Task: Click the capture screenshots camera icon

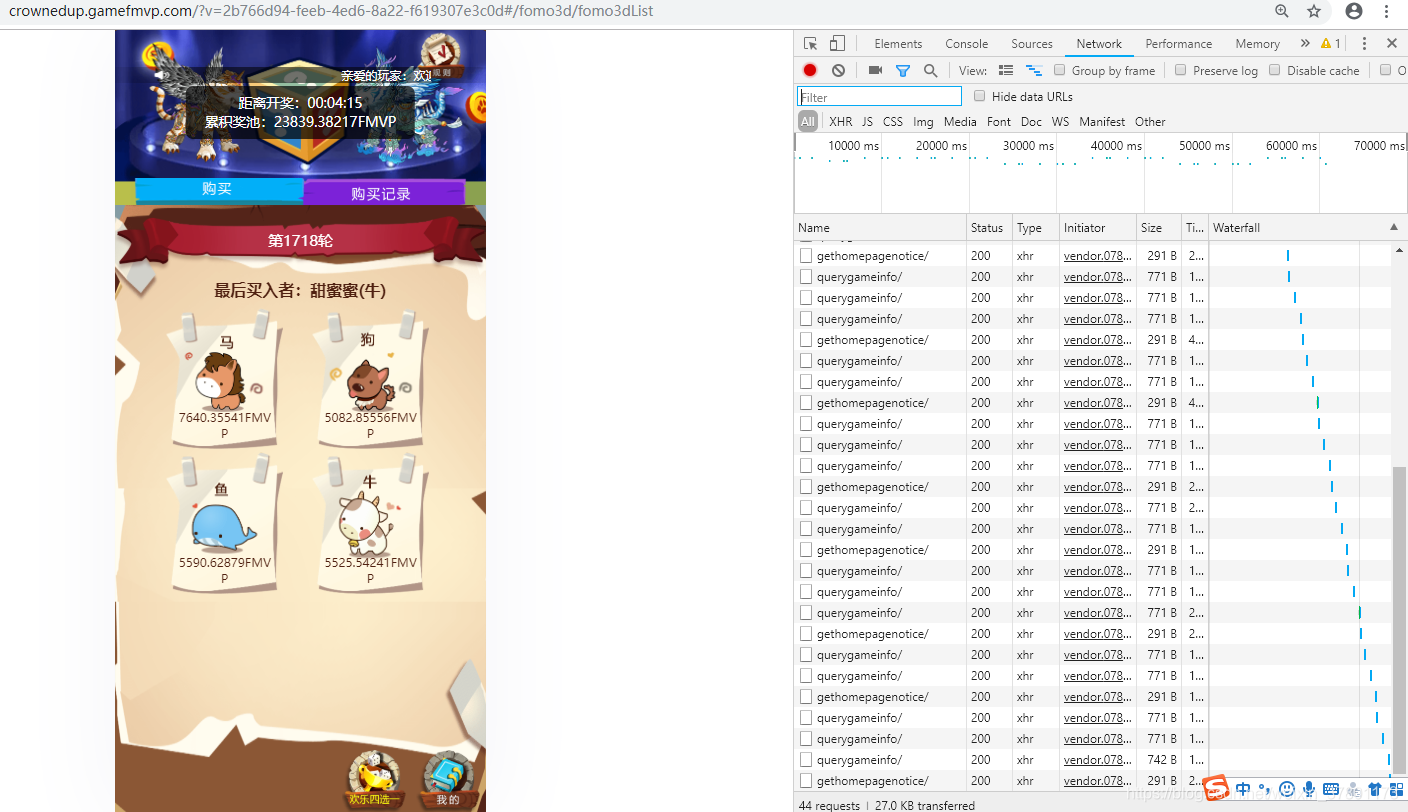Action: [x=875, y=70]
